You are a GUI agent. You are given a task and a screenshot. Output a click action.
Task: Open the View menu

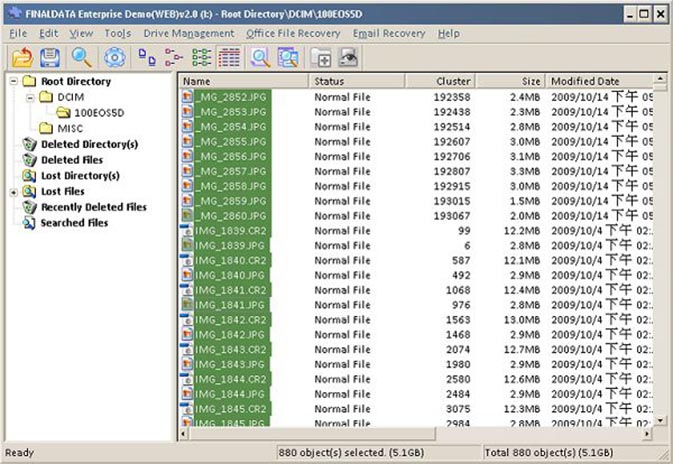click(x=81, y=33)
